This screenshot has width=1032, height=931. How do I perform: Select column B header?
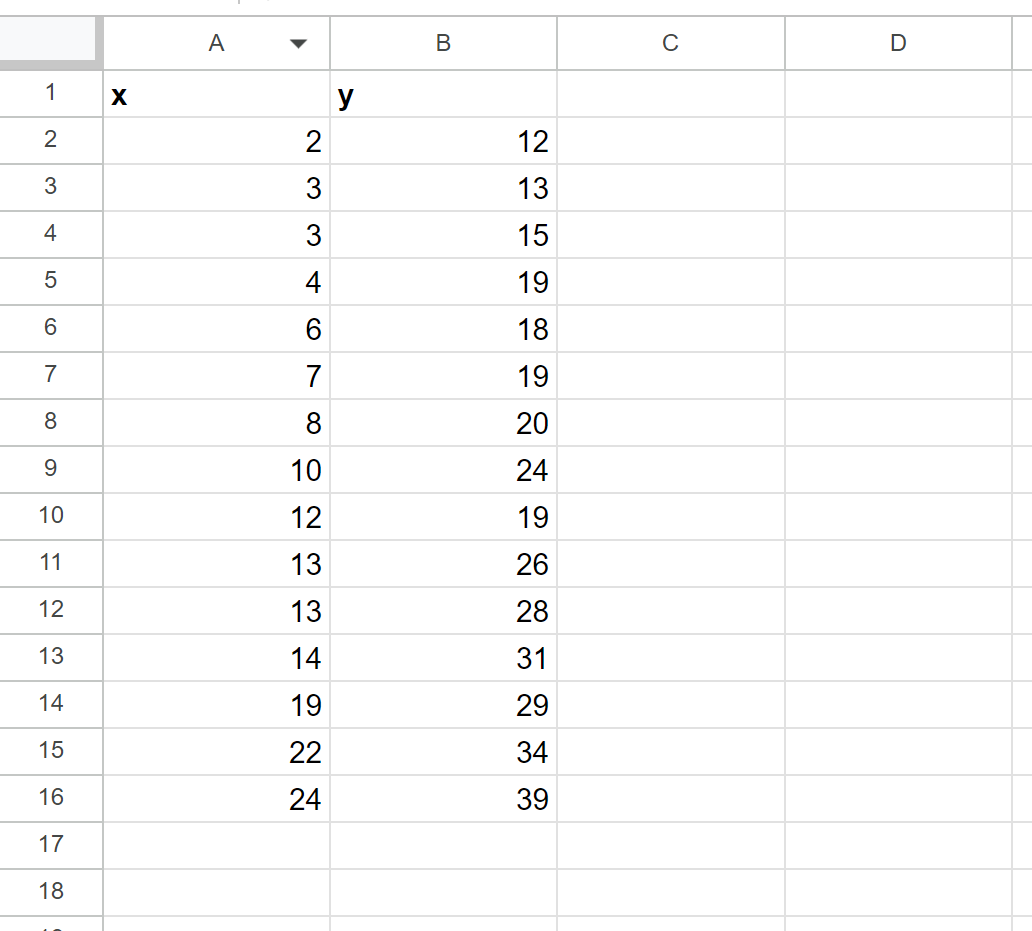[444, 43]
